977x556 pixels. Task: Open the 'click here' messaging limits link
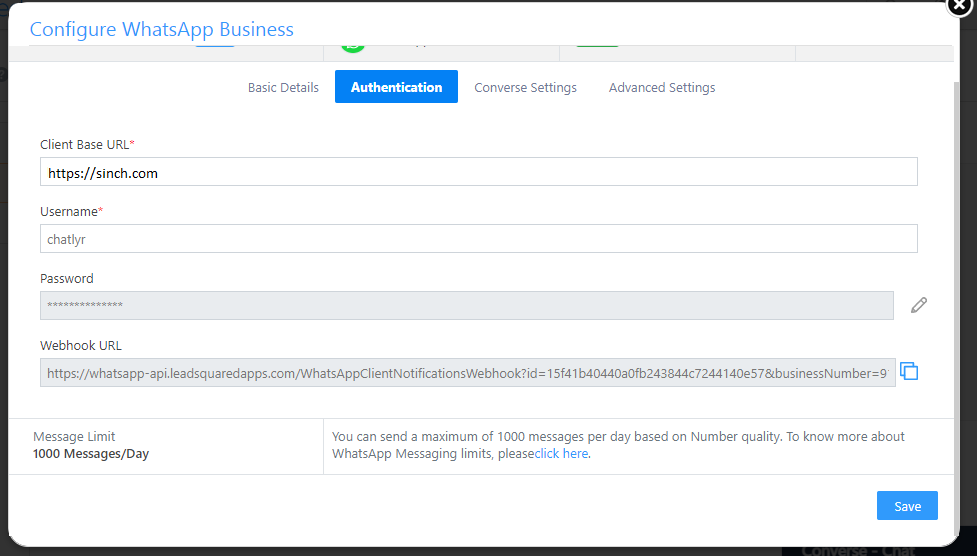pos(561,454)
